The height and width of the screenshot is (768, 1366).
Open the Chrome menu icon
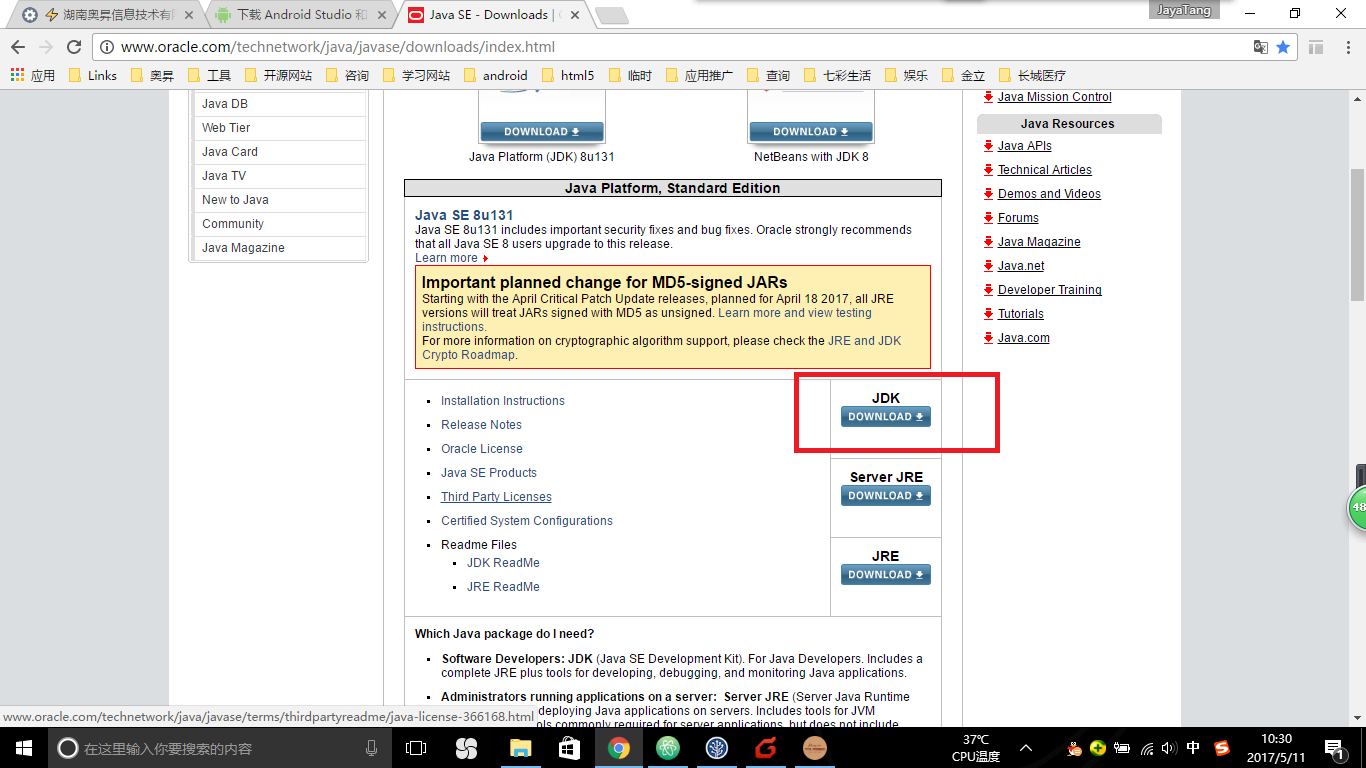tap(1346, 47)
